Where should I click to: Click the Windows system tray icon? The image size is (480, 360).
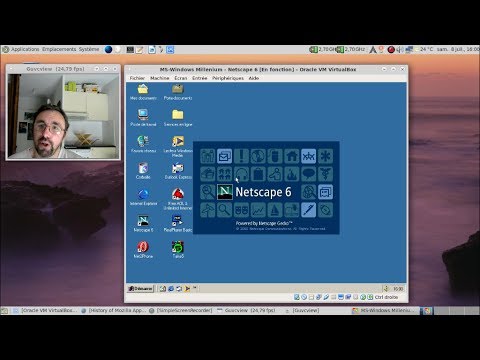click(386, 288)
